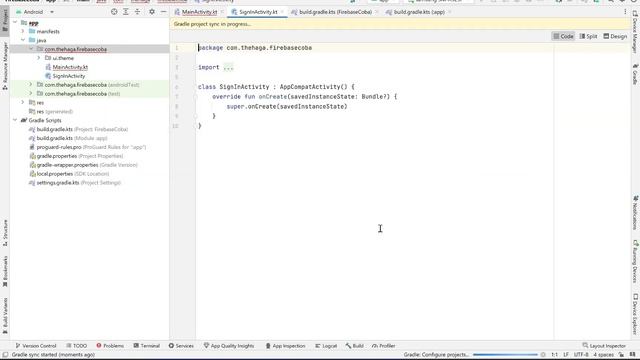
Task: Open the Gradle right sidebar tab
Action: click(635, 74)
